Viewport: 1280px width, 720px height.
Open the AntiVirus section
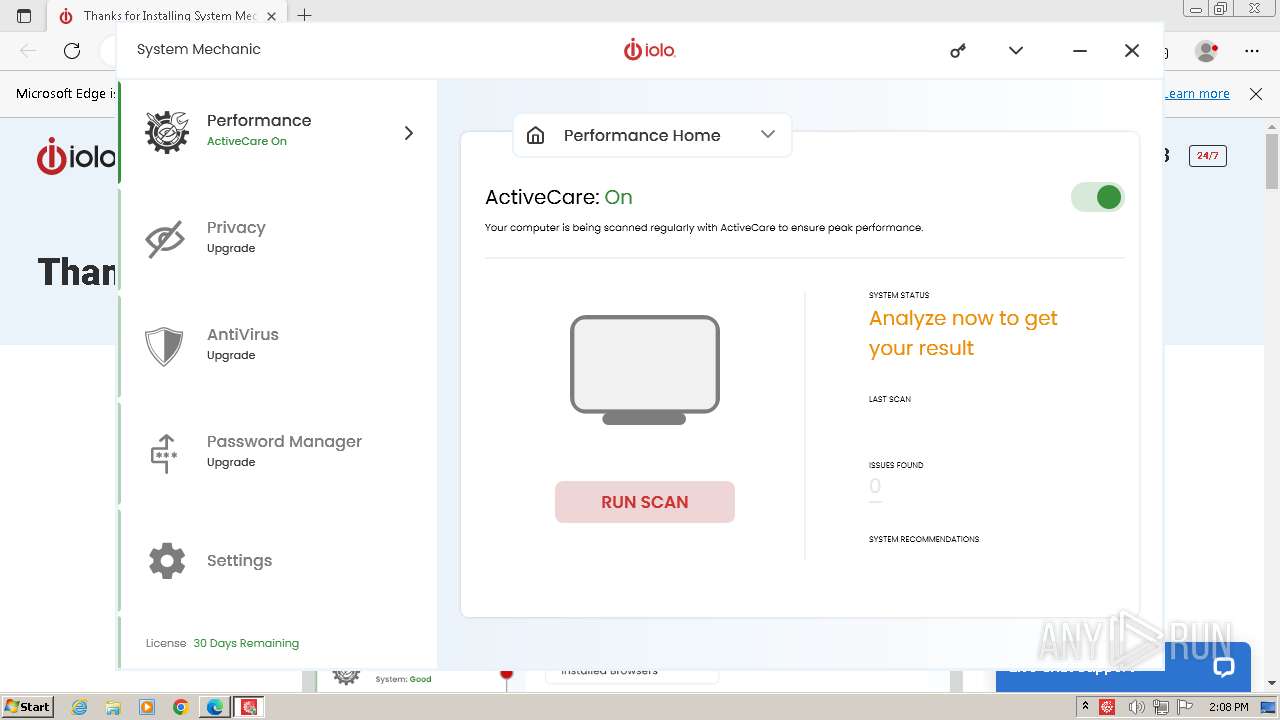pos(278,345)
